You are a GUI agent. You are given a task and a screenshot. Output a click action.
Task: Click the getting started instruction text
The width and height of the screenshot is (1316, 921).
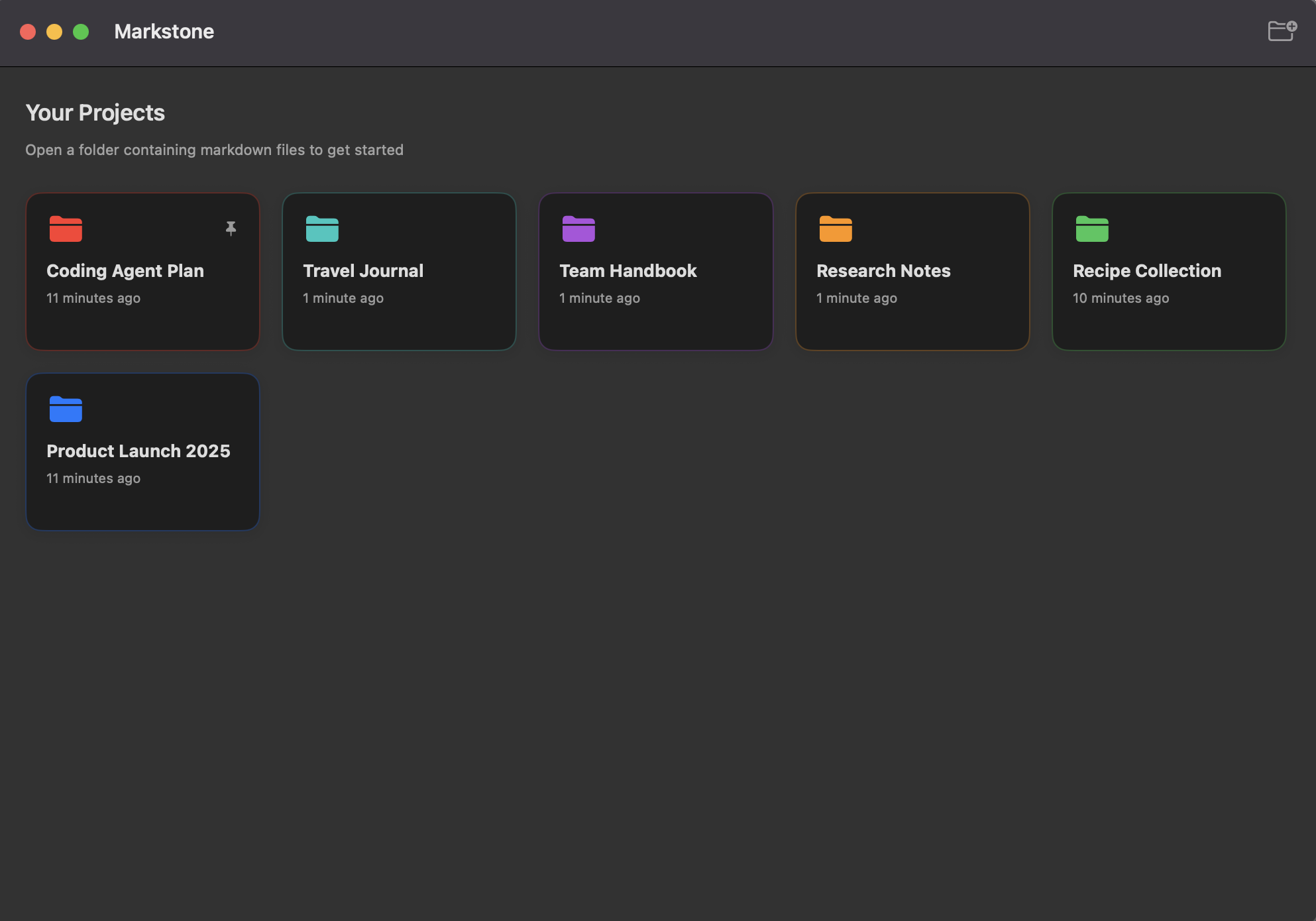tap(214, 150)
